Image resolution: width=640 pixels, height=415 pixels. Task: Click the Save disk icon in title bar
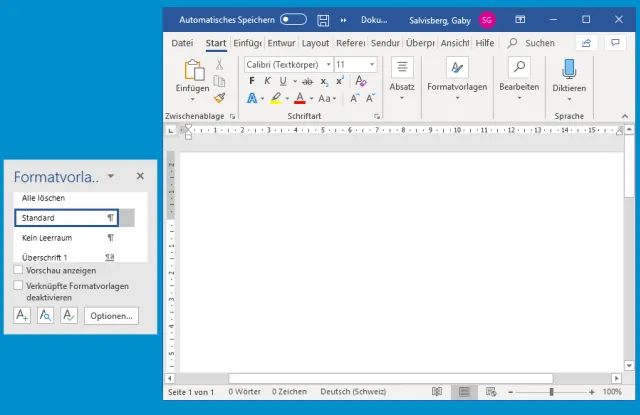pos(323,19)
